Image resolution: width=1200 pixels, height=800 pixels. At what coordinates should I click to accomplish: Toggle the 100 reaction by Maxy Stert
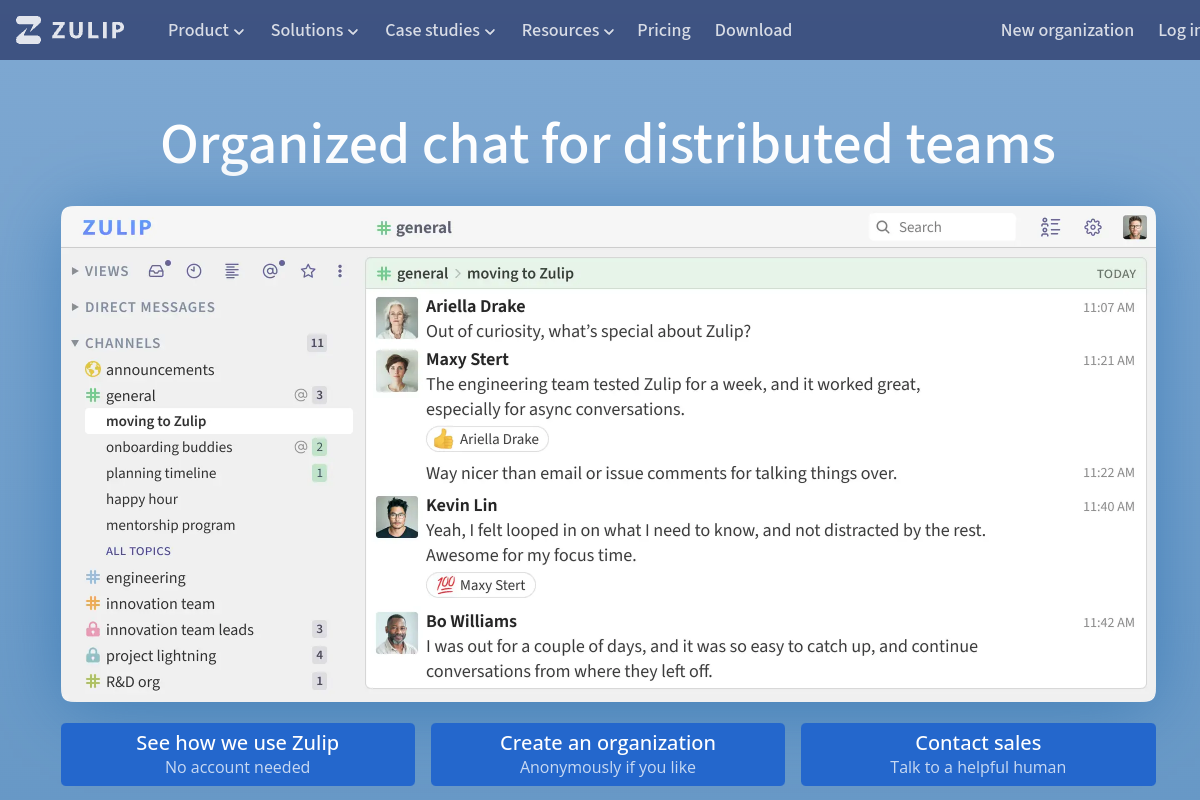point(481,585)
